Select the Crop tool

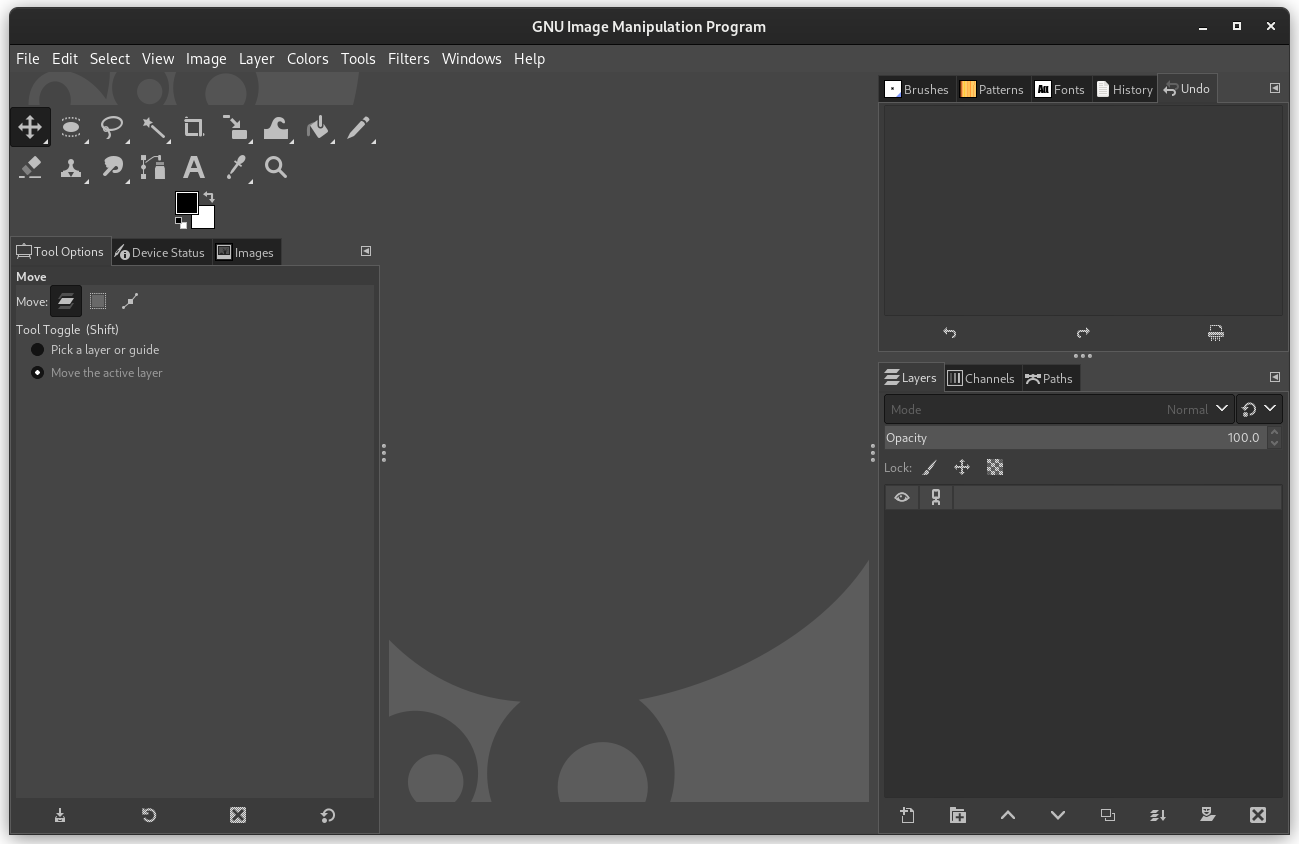point(194,127)
